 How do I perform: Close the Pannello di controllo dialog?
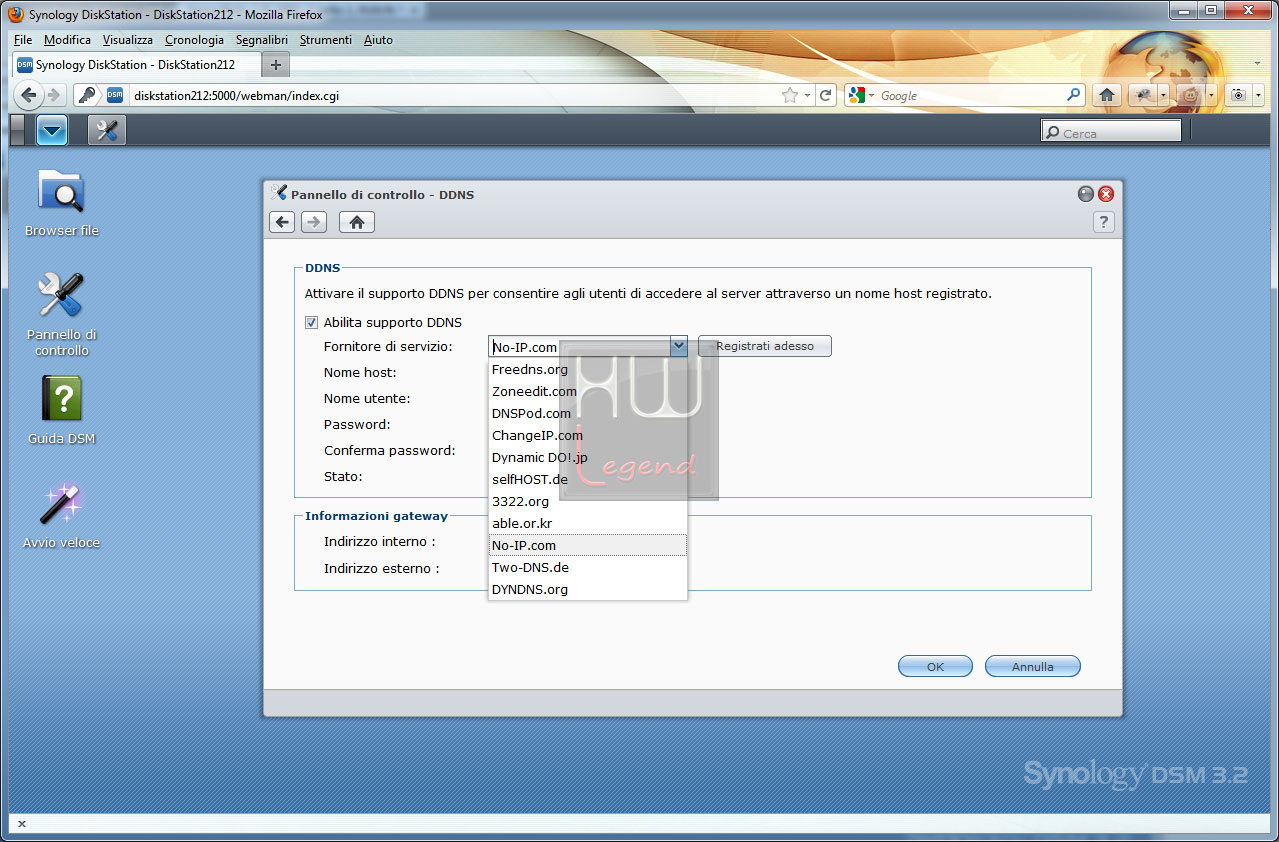[x=1106, y=194]
